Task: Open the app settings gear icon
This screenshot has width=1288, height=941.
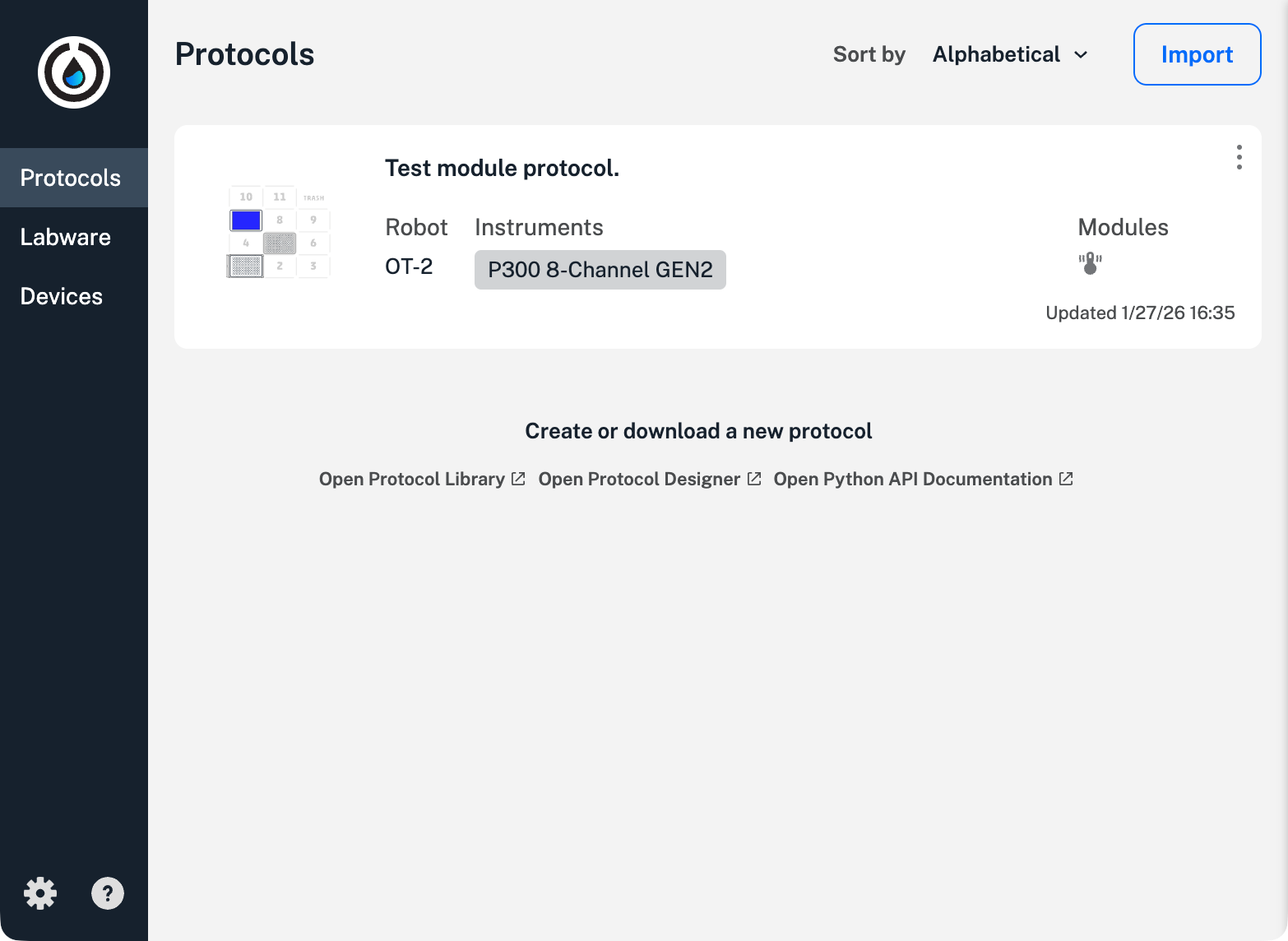Action: click(x=39, y=893)
